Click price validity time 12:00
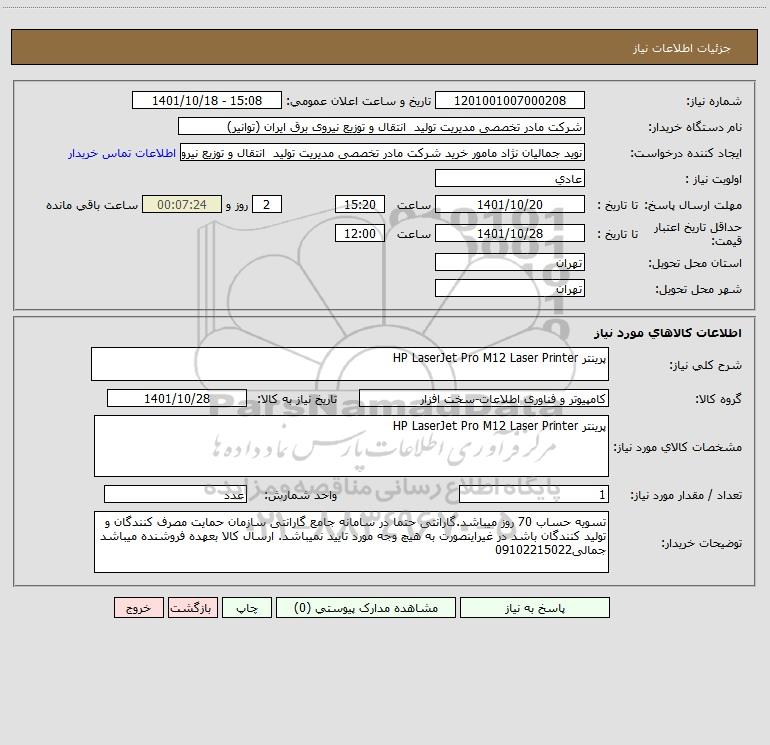770x745 pixels. coord(359,233)
